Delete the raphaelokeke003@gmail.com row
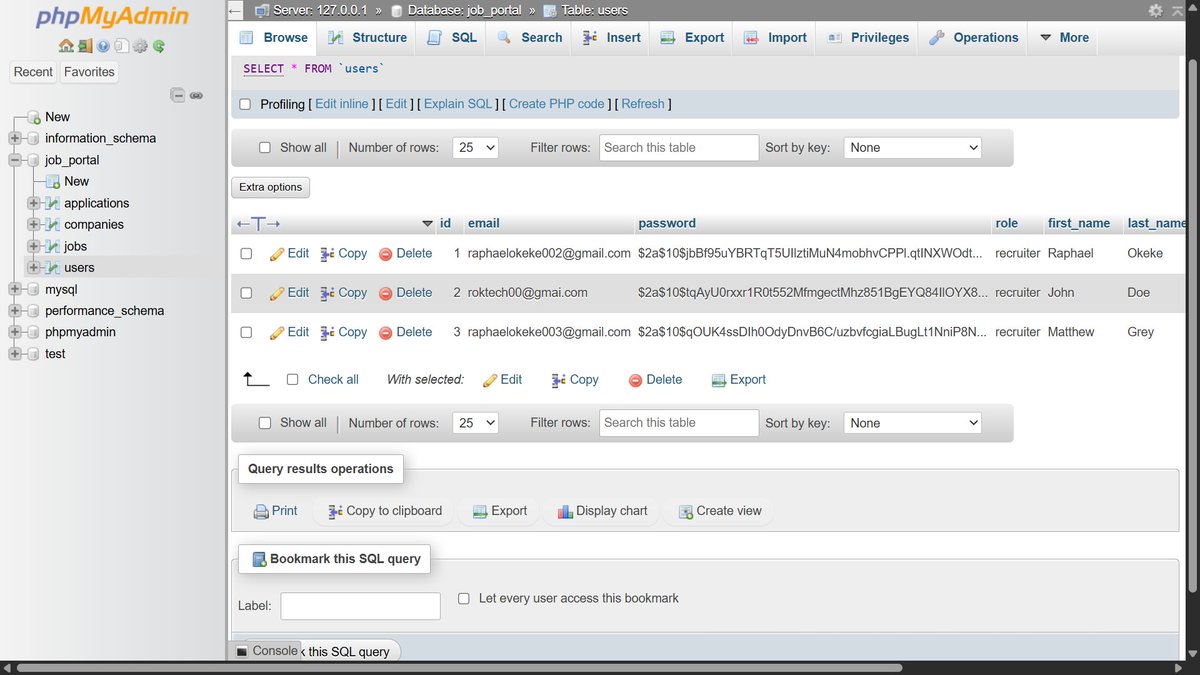The width and height of the screenshot is (1200, 675). coord(405,332)
